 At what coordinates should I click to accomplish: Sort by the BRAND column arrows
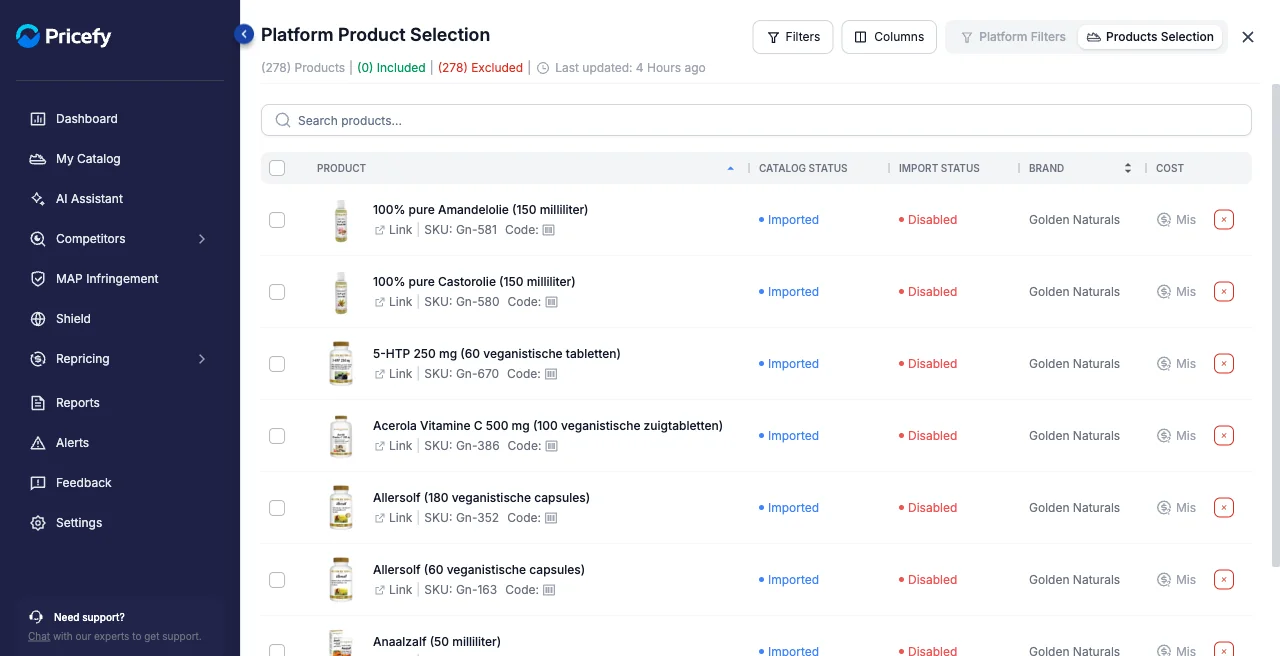click(1128, 168)
